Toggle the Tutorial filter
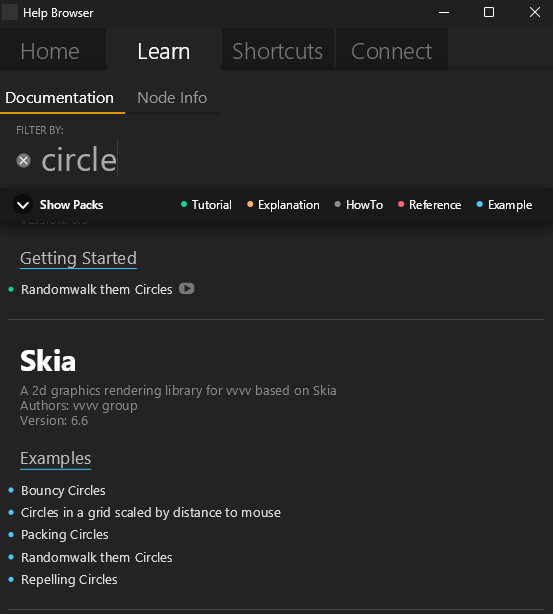The height and width of the screenshot is (614, 553). coord(206,204)
